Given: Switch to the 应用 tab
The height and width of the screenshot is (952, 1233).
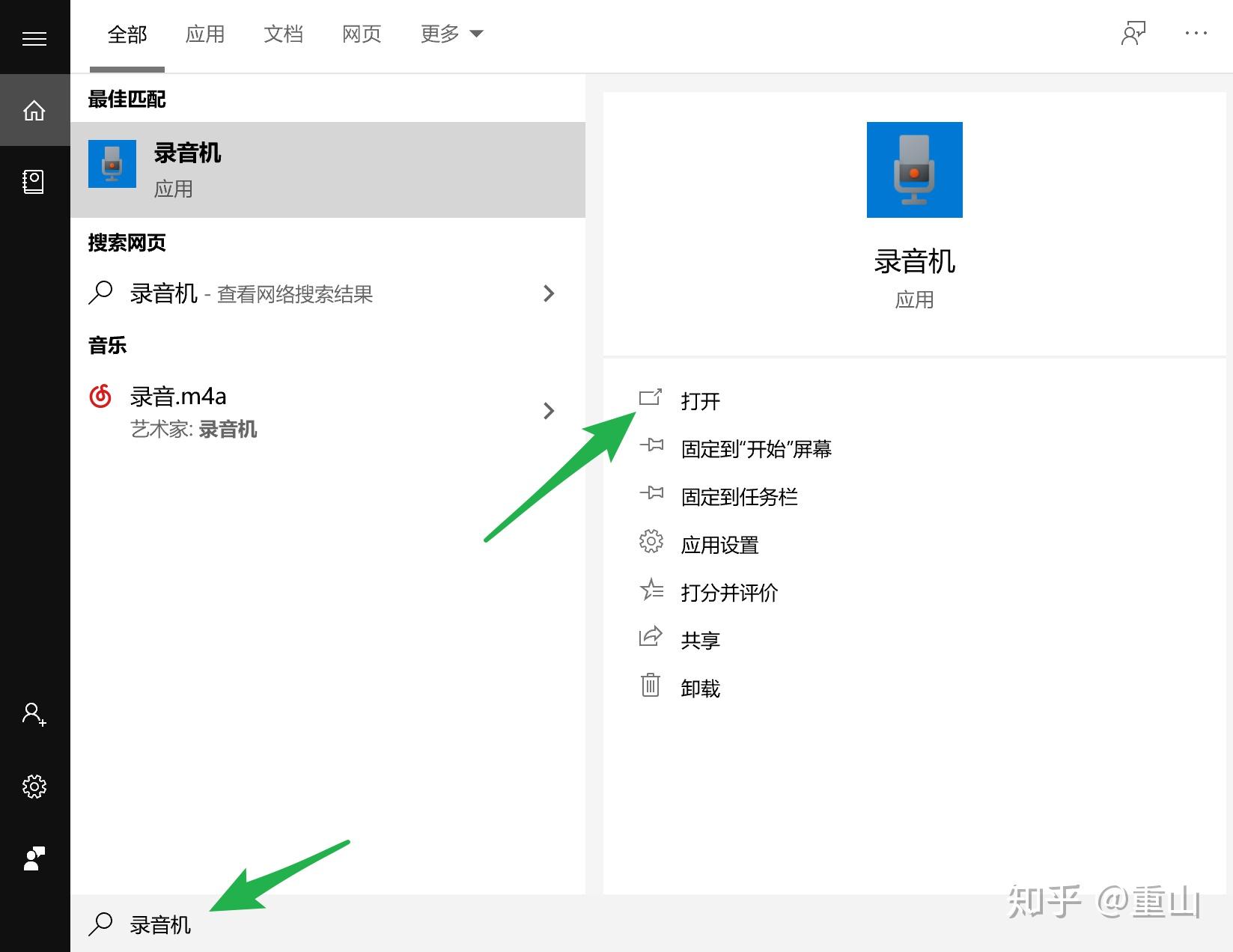Looking at the screenshot, I should [x=205, y=34].
